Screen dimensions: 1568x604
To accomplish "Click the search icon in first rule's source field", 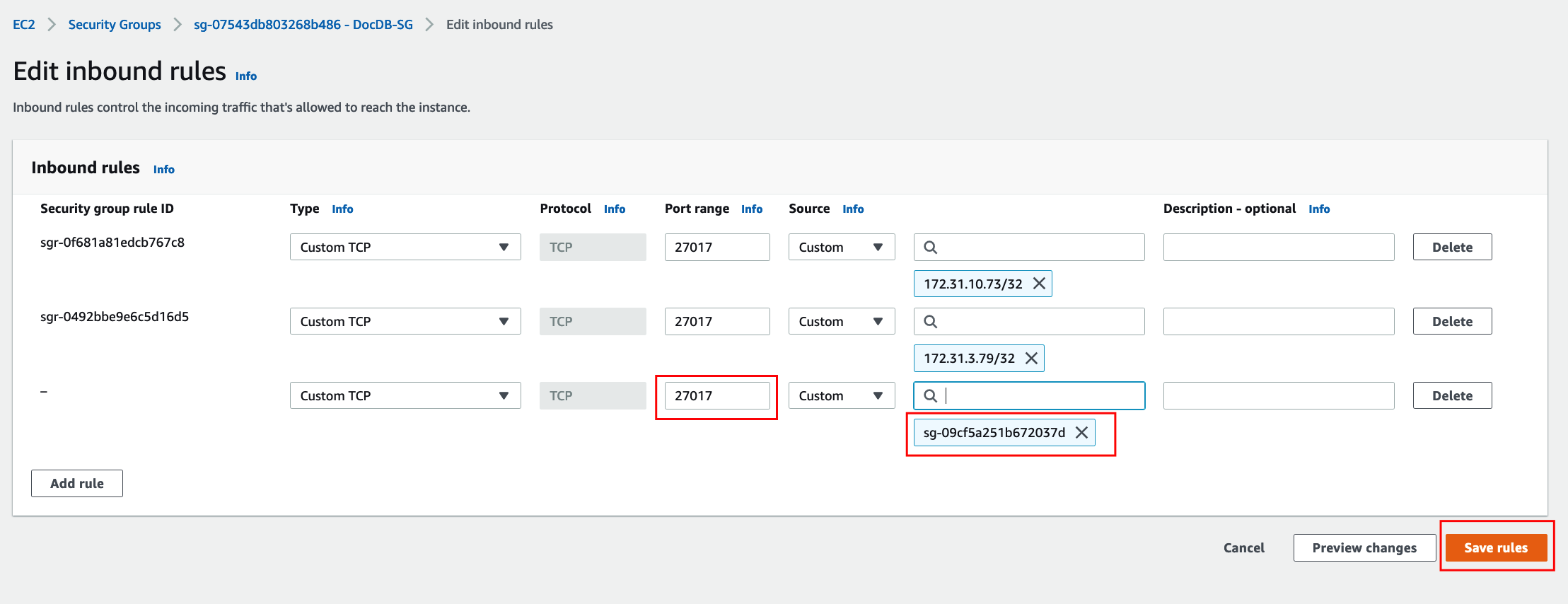I will (931, 248).
